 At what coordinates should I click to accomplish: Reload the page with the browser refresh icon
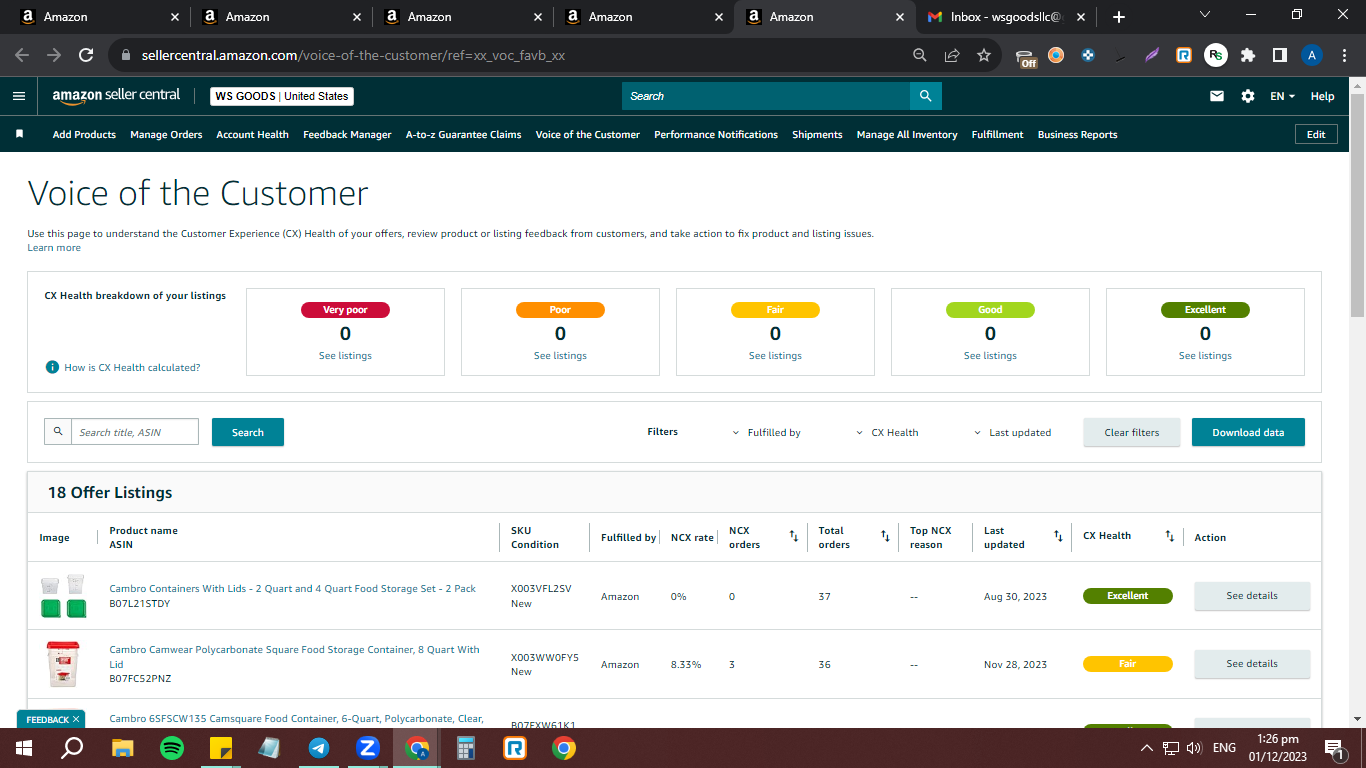tap(86, 55)
